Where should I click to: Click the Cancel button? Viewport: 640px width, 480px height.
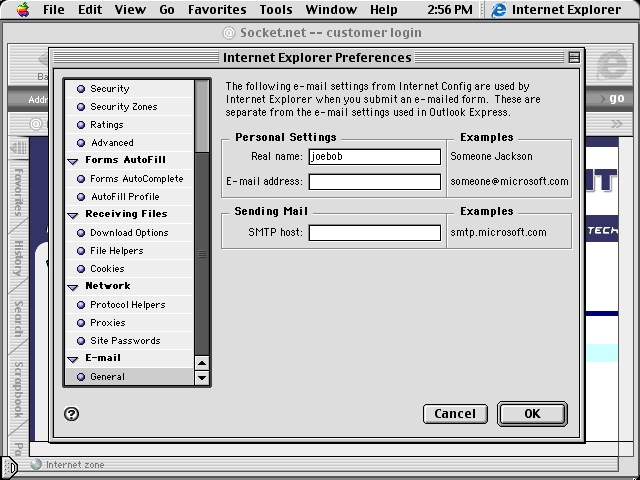click(x=455, y=414)
